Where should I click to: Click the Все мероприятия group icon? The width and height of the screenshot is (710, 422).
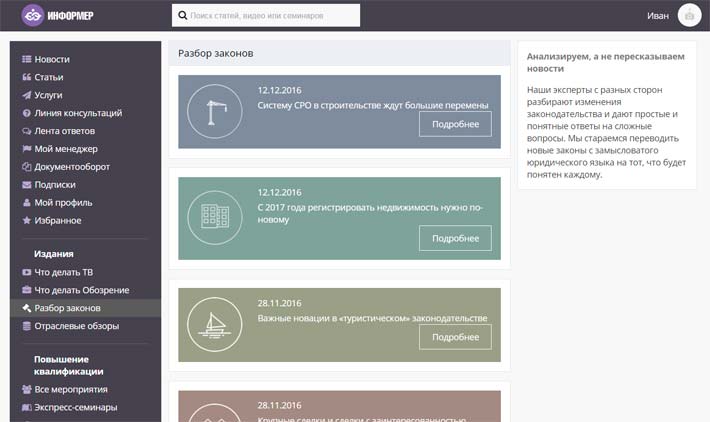point(27,389)
